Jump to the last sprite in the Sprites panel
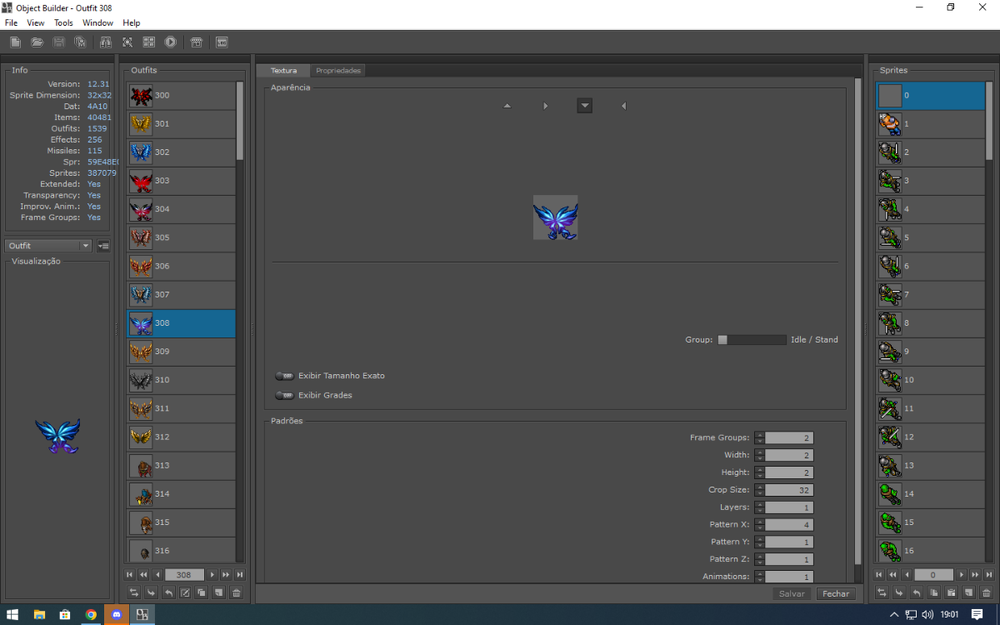Screen dimensions: 1000x625 tap(989, 575)
